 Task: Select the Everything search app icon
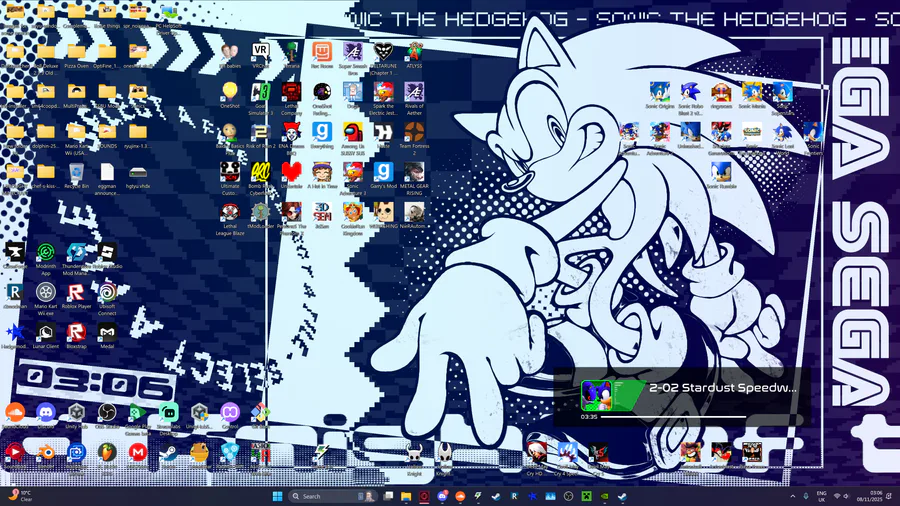pyautogui.click(x=322, y=135)
